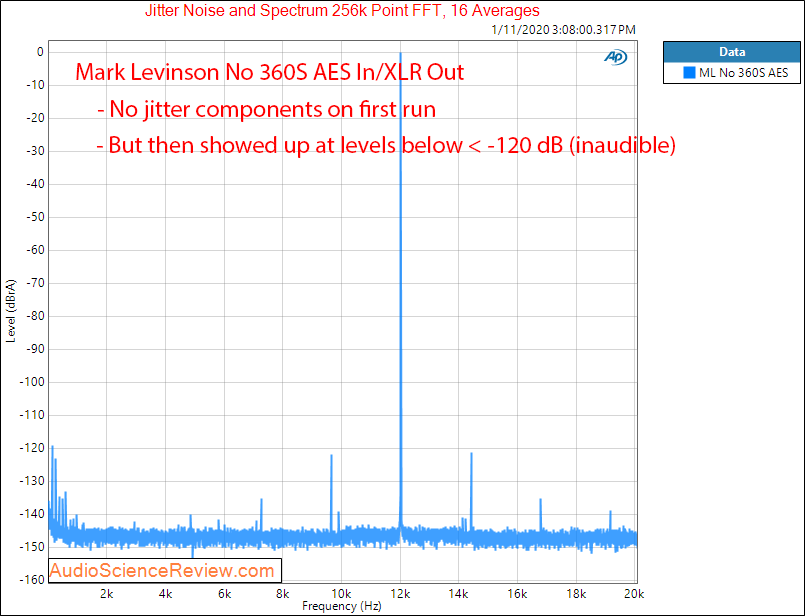Click the '-30' level axis tick label

point(35,151)
